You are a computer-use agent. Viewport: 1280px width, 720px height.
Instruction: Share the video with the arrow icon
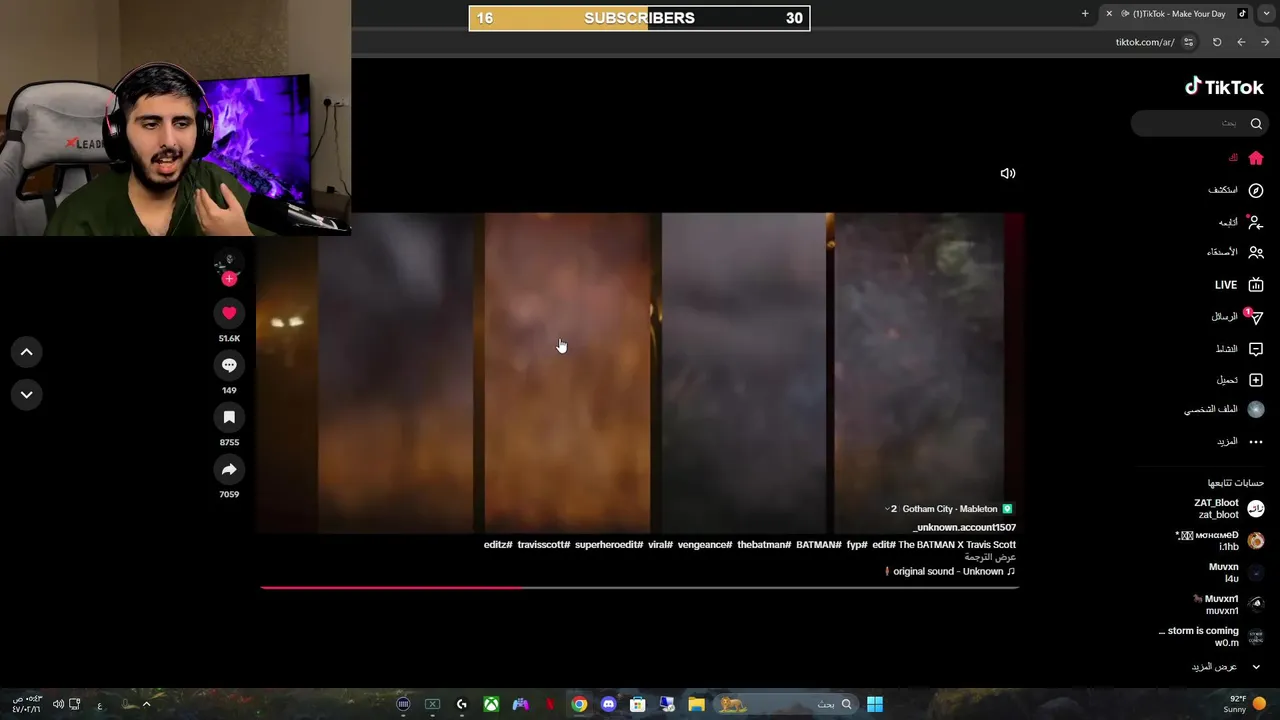pyautogui.click(x=229, y=469)
